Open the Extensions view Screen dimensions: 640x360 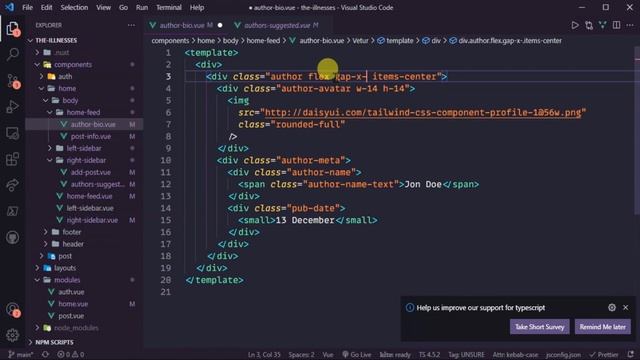click(x=13, y=159)
